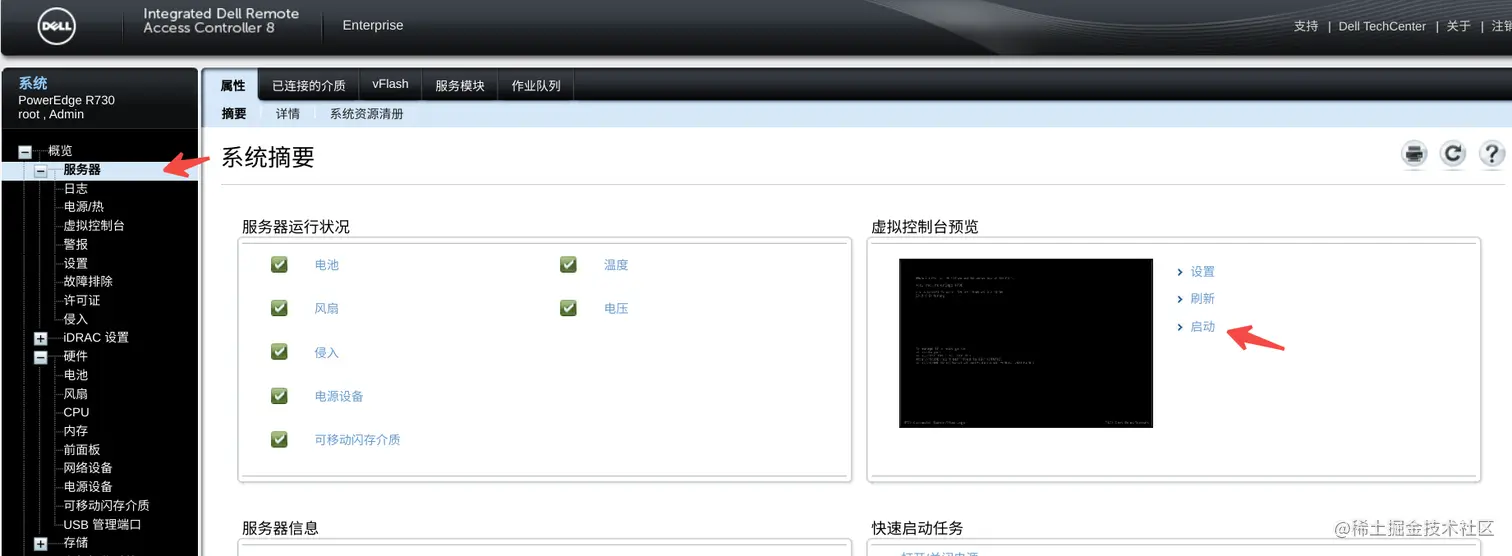Screen dimensions: 1512x556
Task: Open the Dell TechCenter link
Action: point(1382,26)
